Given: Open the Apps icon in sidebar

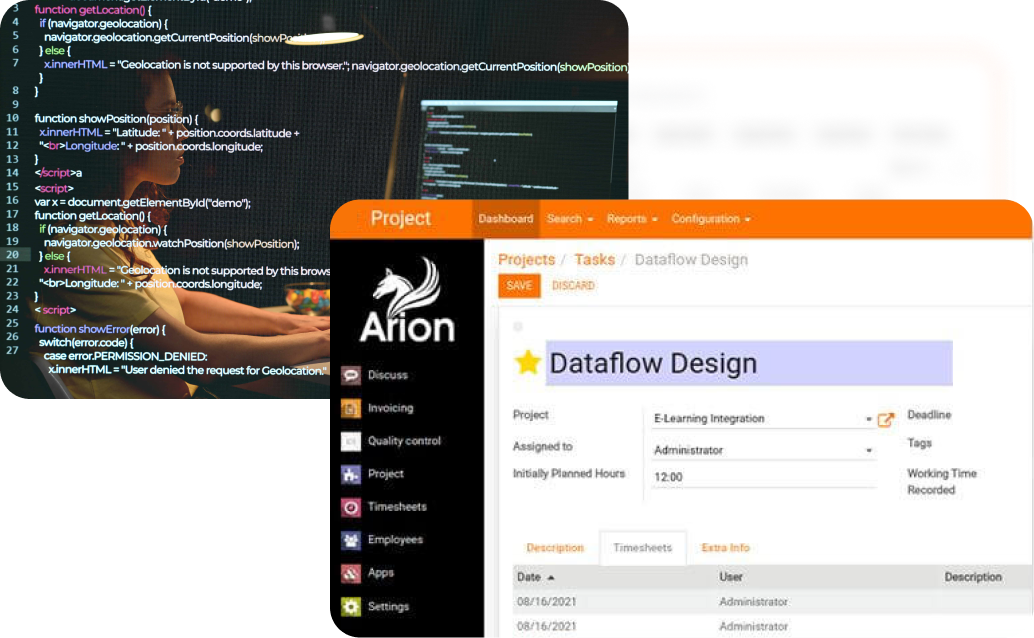Looking at the screenshot, I should click(x=351, y=573).
